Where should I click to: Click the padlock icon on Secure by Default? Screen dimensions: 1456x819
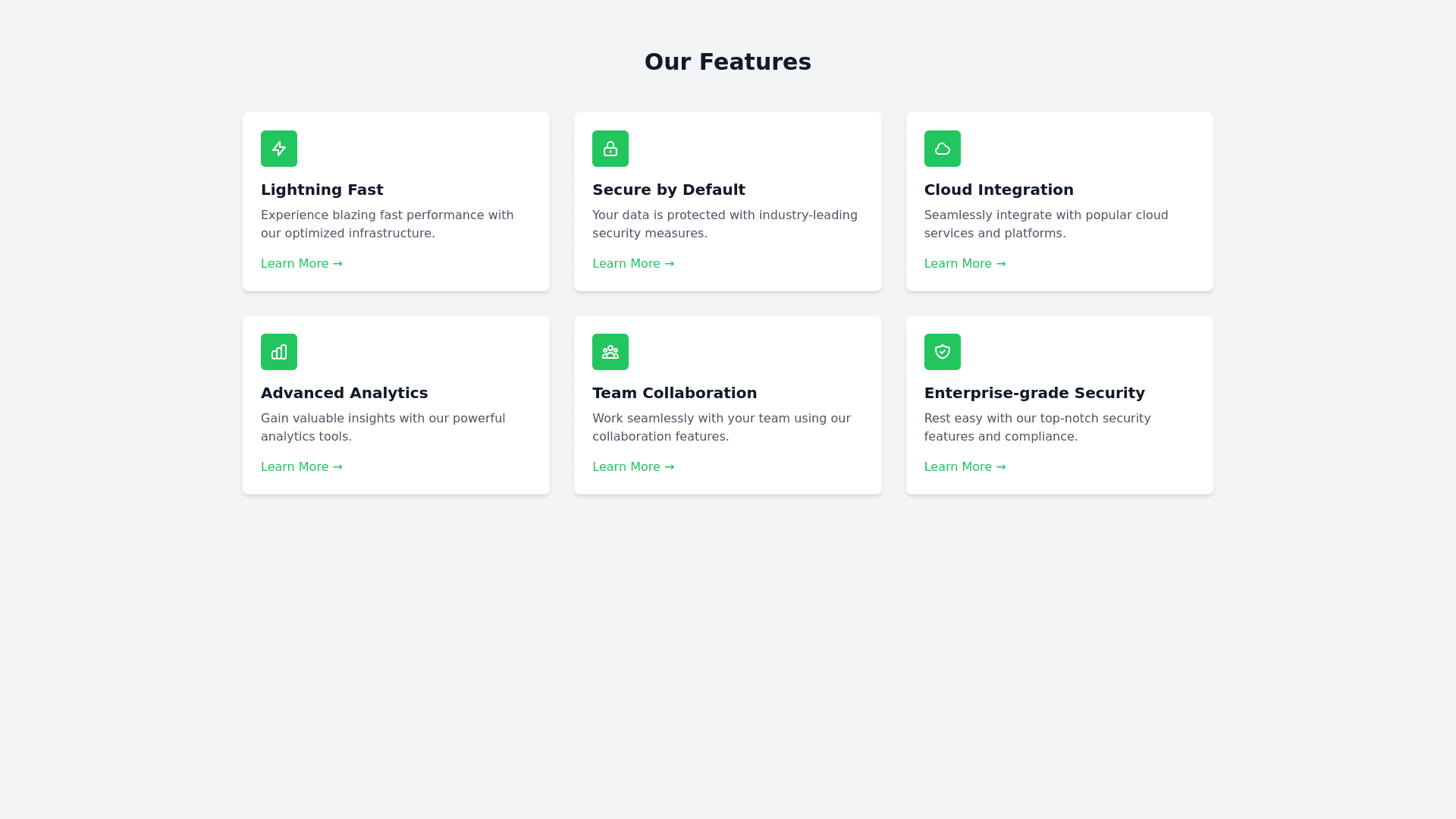610,149
